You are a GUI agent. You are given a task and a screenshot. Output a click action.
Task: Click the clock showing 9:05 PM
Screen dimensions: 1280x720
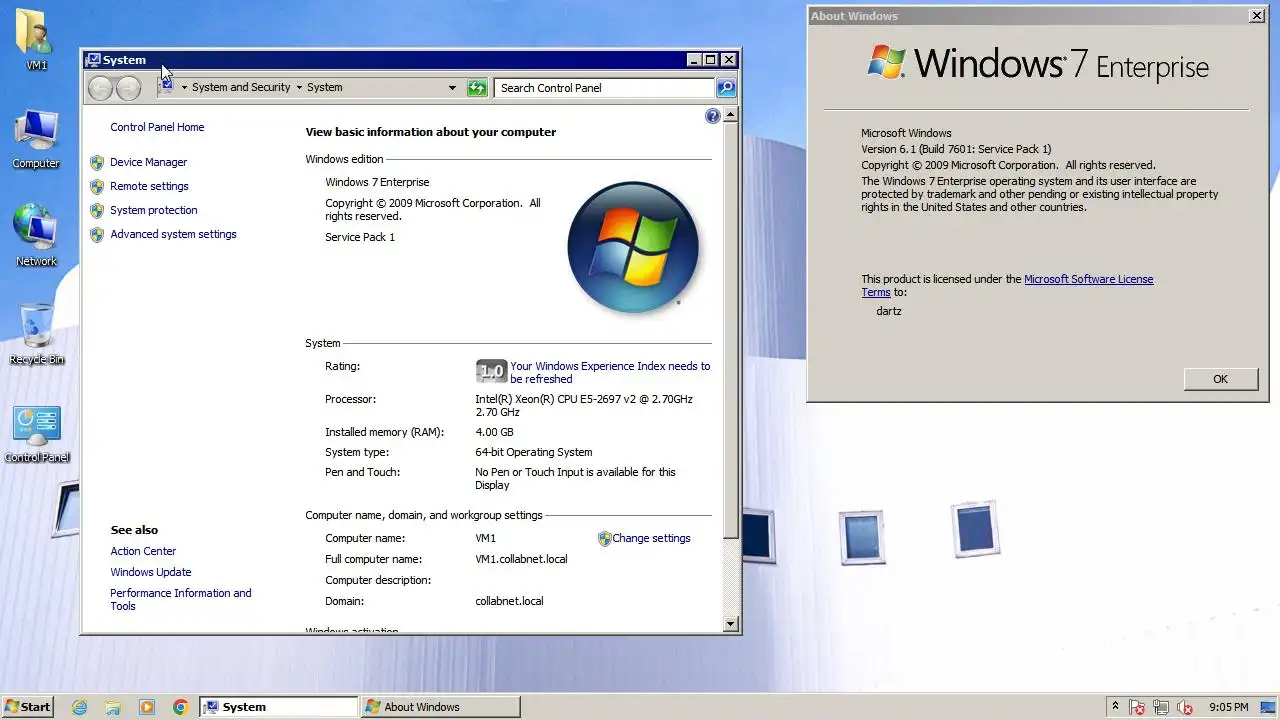1228,707
